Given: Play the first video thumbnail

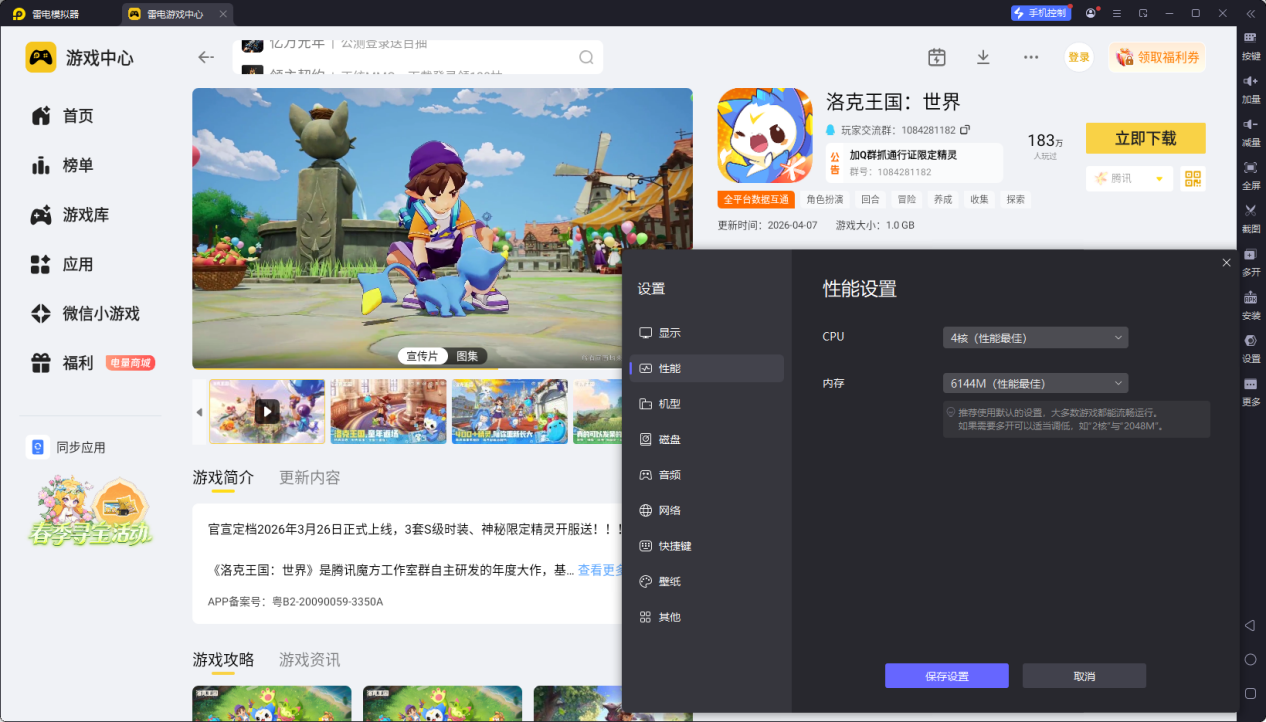Looking at the screenshot, I should pos(266,411).
